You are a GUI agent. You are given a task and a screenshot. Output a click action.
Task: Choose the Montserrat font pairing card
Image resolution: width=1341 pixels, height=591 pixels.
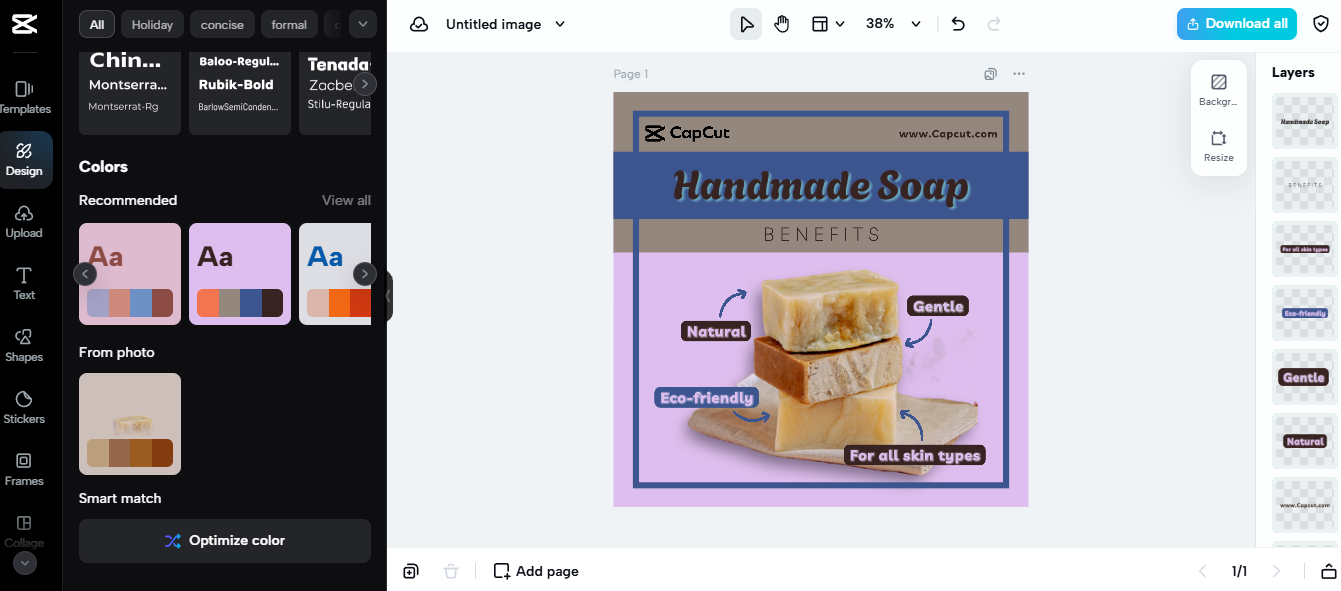click(x=130, y=93)
